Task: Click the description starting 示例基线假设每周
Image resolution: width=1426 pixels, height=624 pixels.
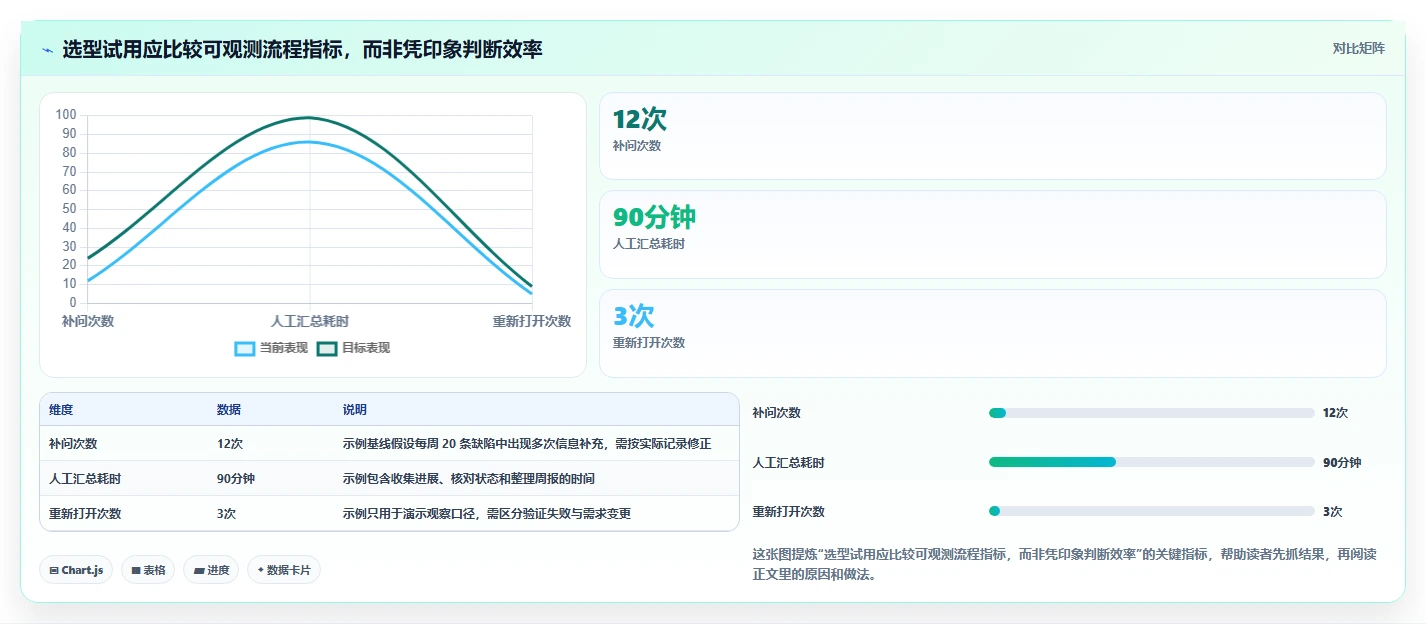Action: (527, 444)
